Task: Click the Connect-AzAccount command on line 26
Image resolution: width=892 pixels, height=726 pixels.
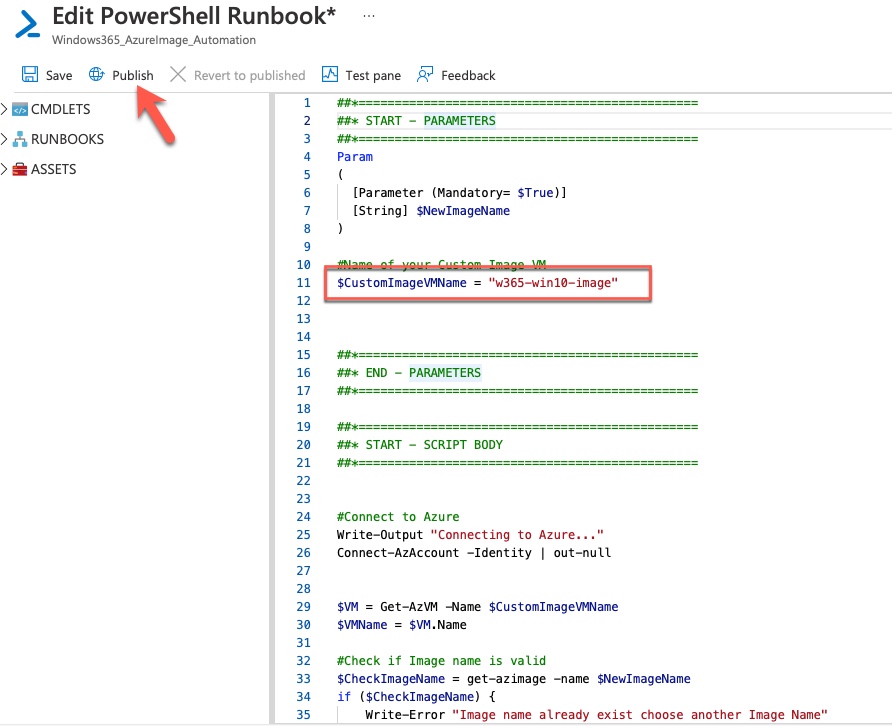Action: (398, 553)
